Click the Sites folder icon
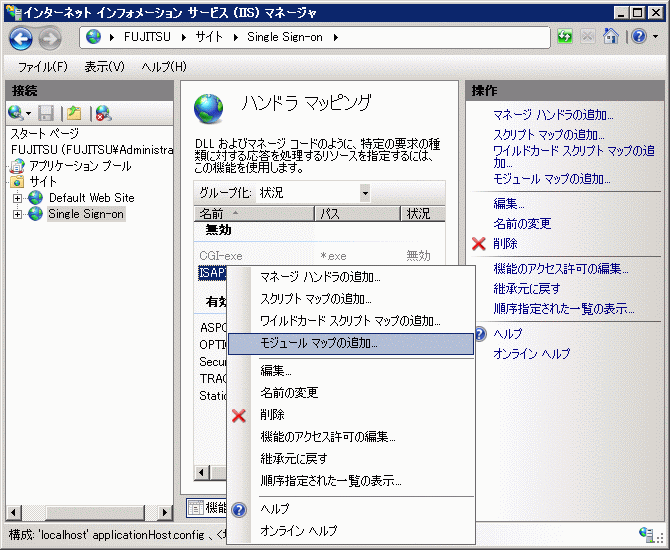This screenshot has height=550, width=670. (18, 182)
